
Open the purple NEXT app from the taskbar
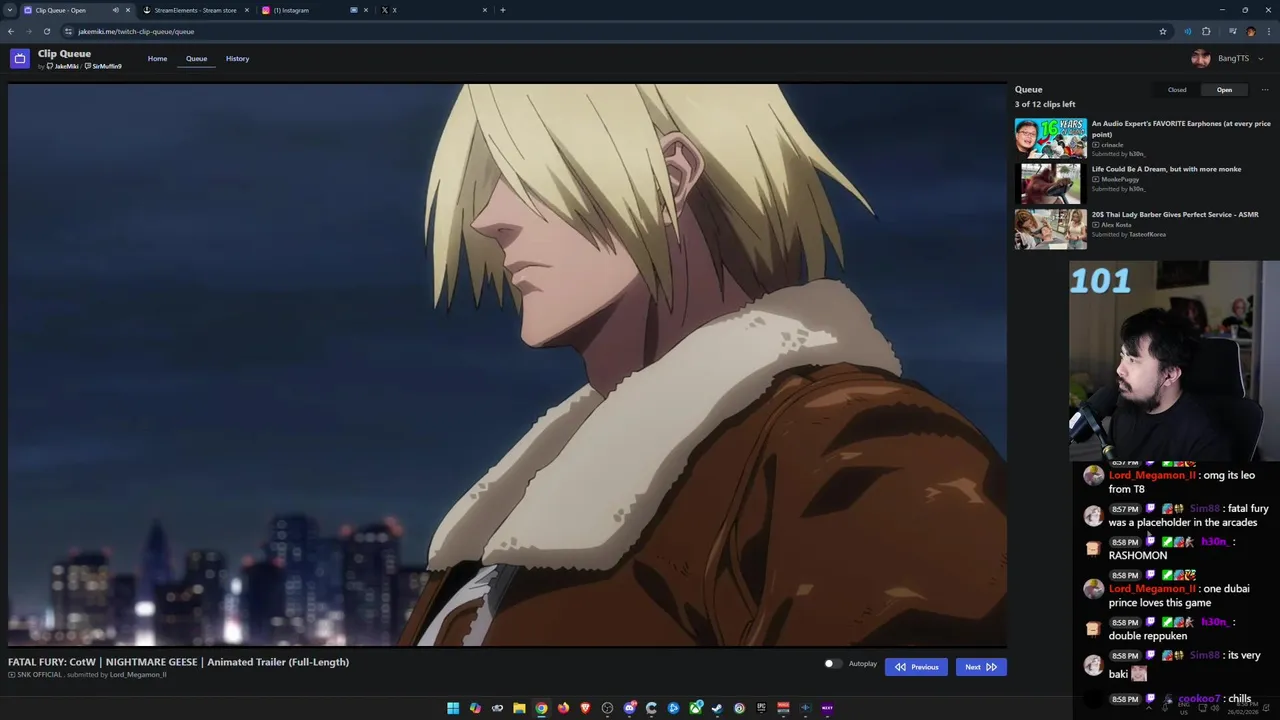pyautogui.click(x=827, y=708)
